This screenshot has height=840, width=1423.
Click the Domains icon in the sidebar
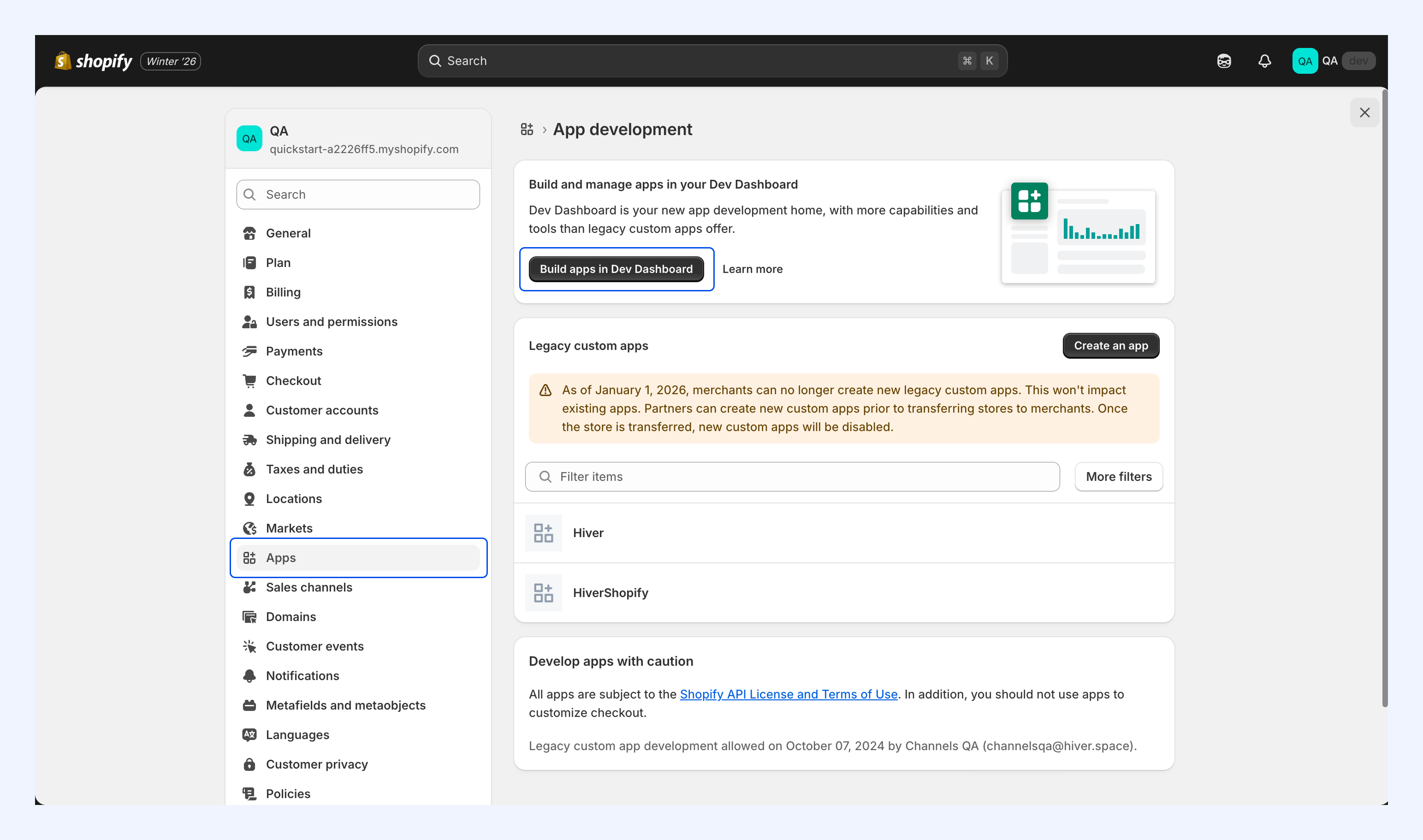[249, 616]
